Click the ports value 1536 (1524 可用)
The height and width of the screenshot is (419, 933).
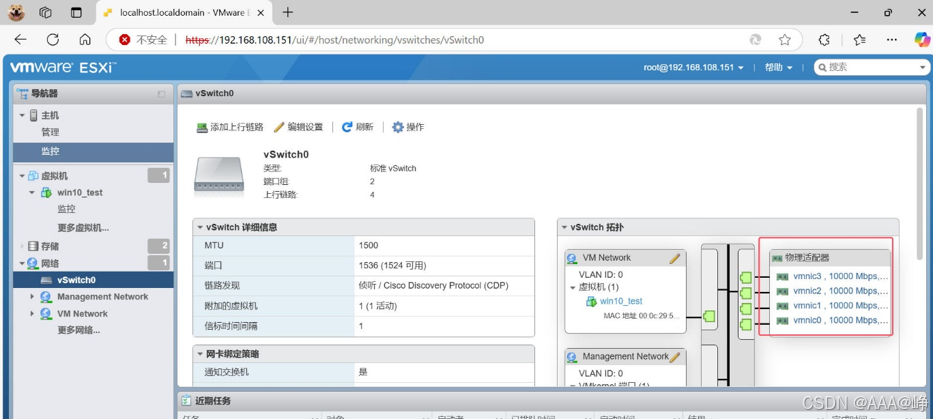(393, 265)
